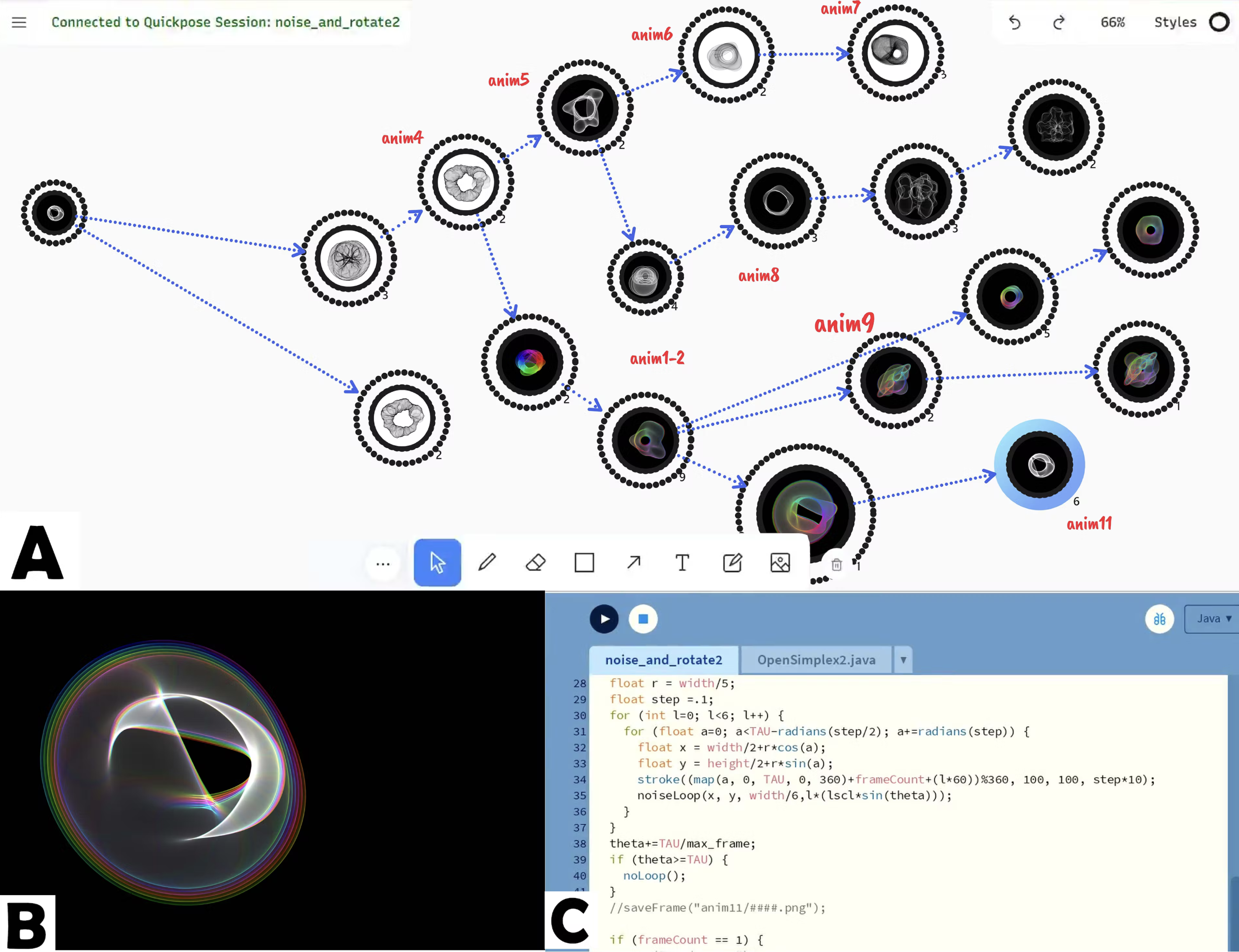Delete selection with the trash icon

tap(837, 565)
